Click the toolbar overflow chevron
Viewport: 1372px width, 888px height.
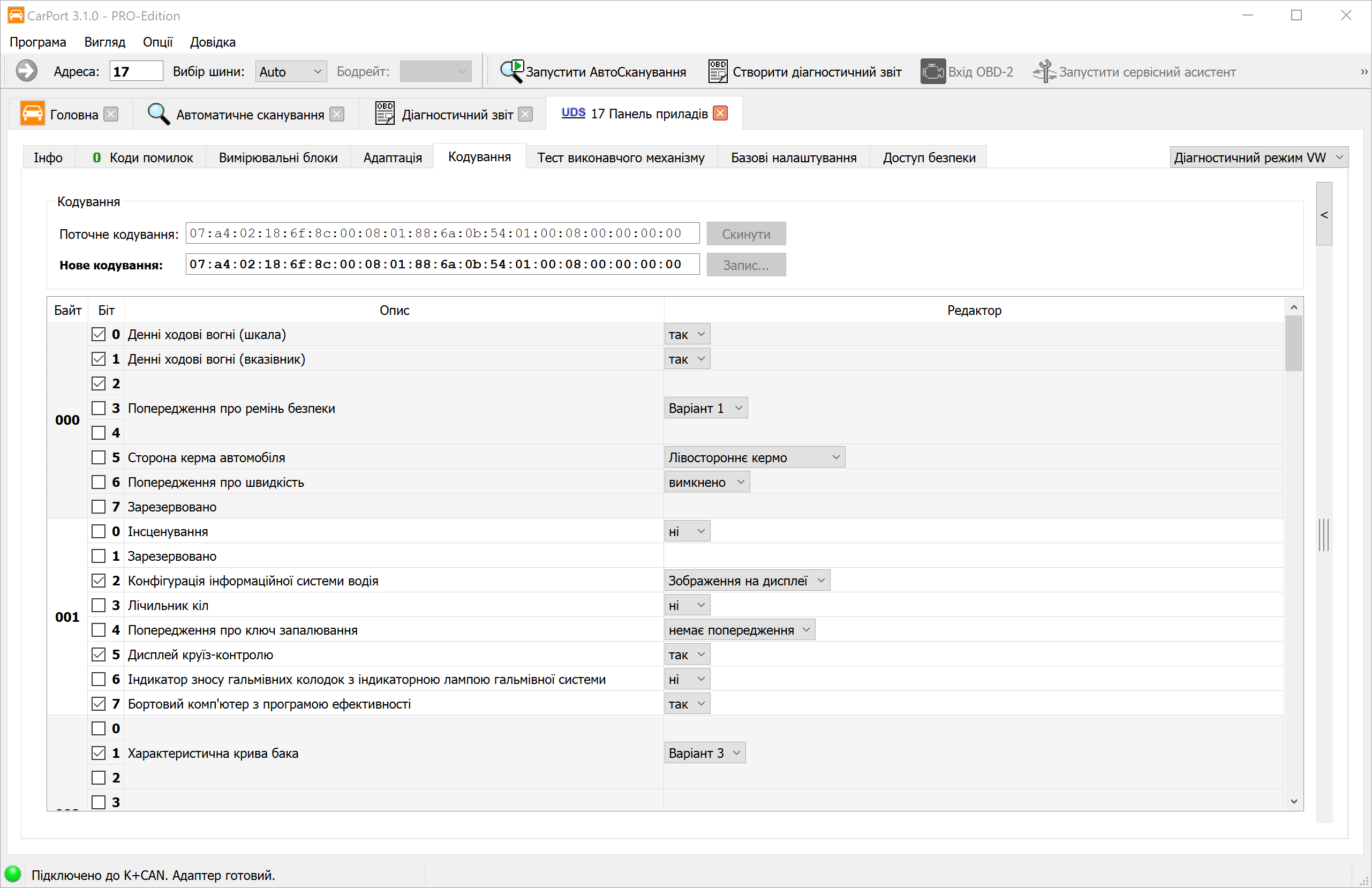(1364, 72)
